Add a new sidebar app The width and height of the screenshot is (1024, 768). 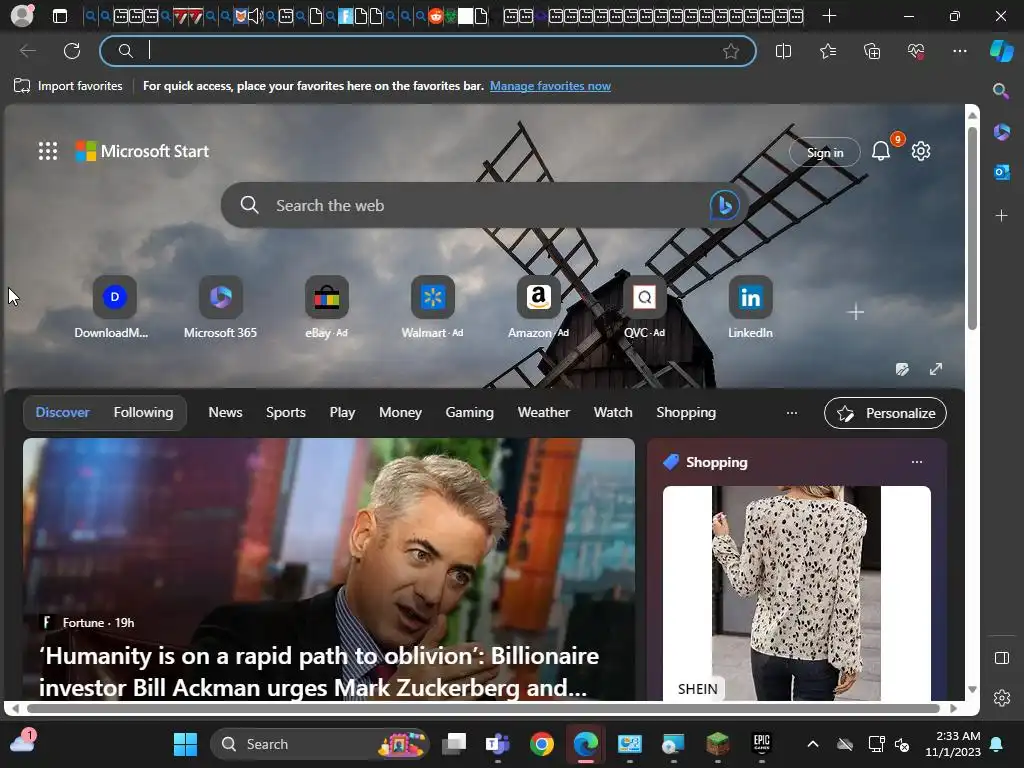[1001, 216]
